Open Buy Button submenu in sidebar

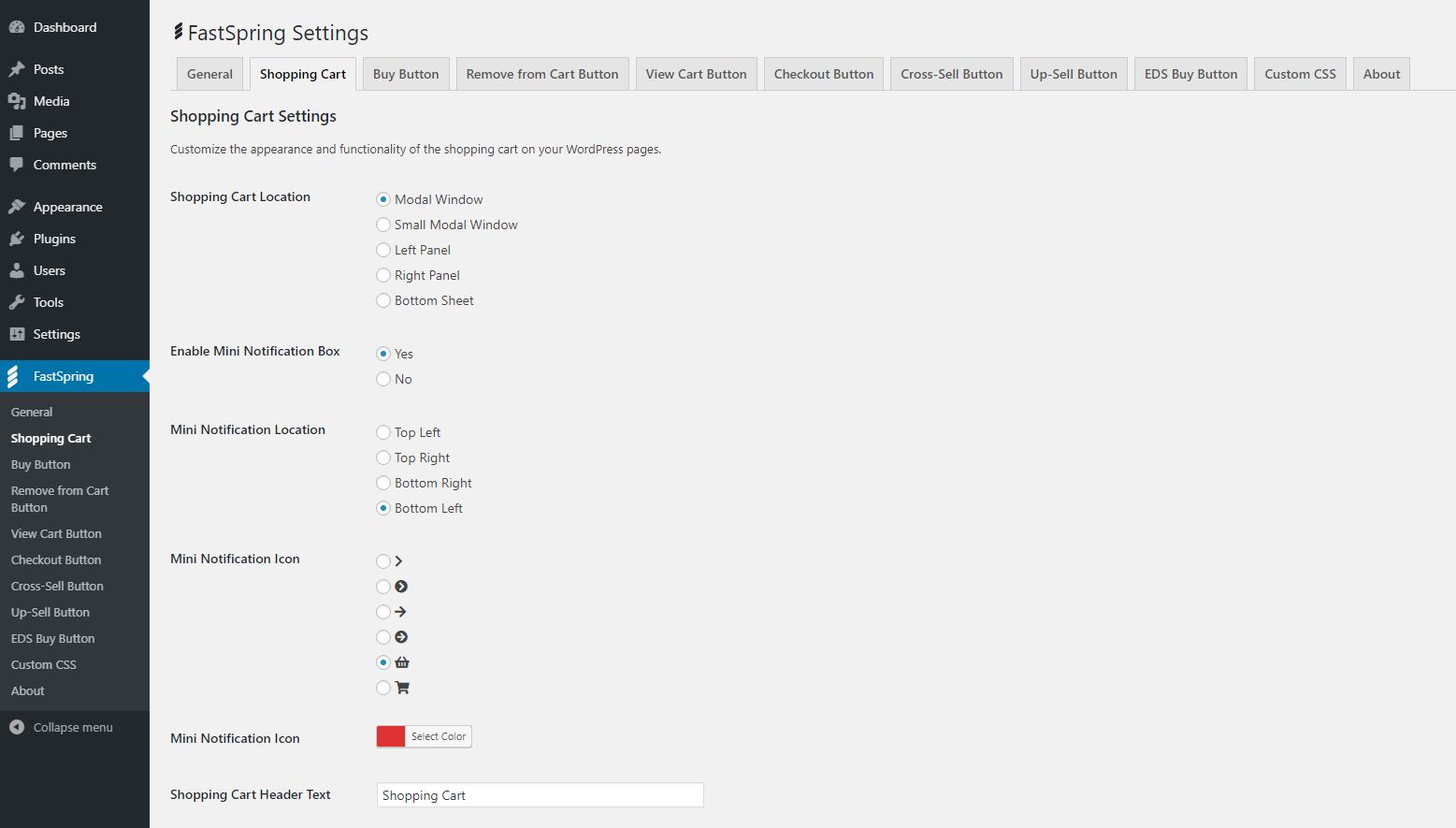[41, 464]
